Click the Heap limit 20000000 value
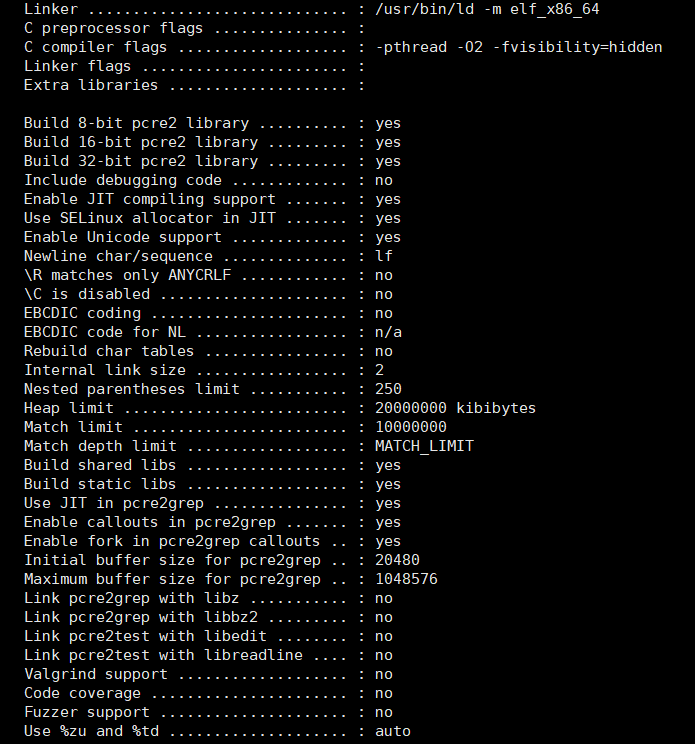Screen dimensions: 695x744 point(411,408)
